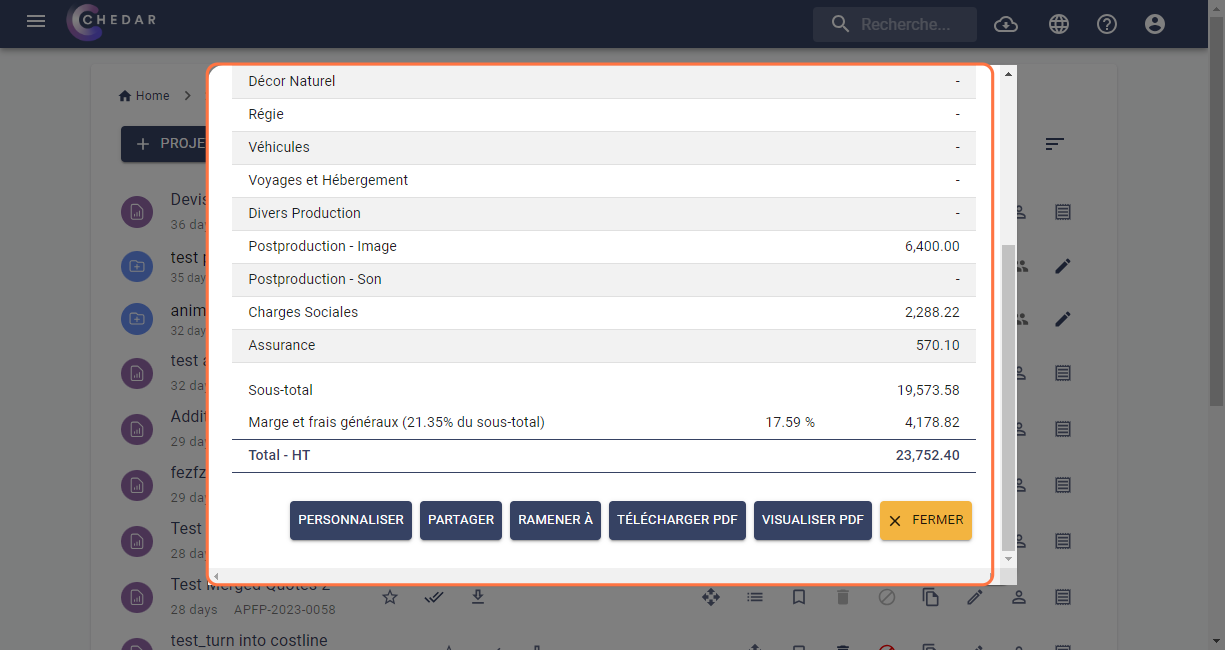Click pencil icon on the anim row

click(1063, 319)
